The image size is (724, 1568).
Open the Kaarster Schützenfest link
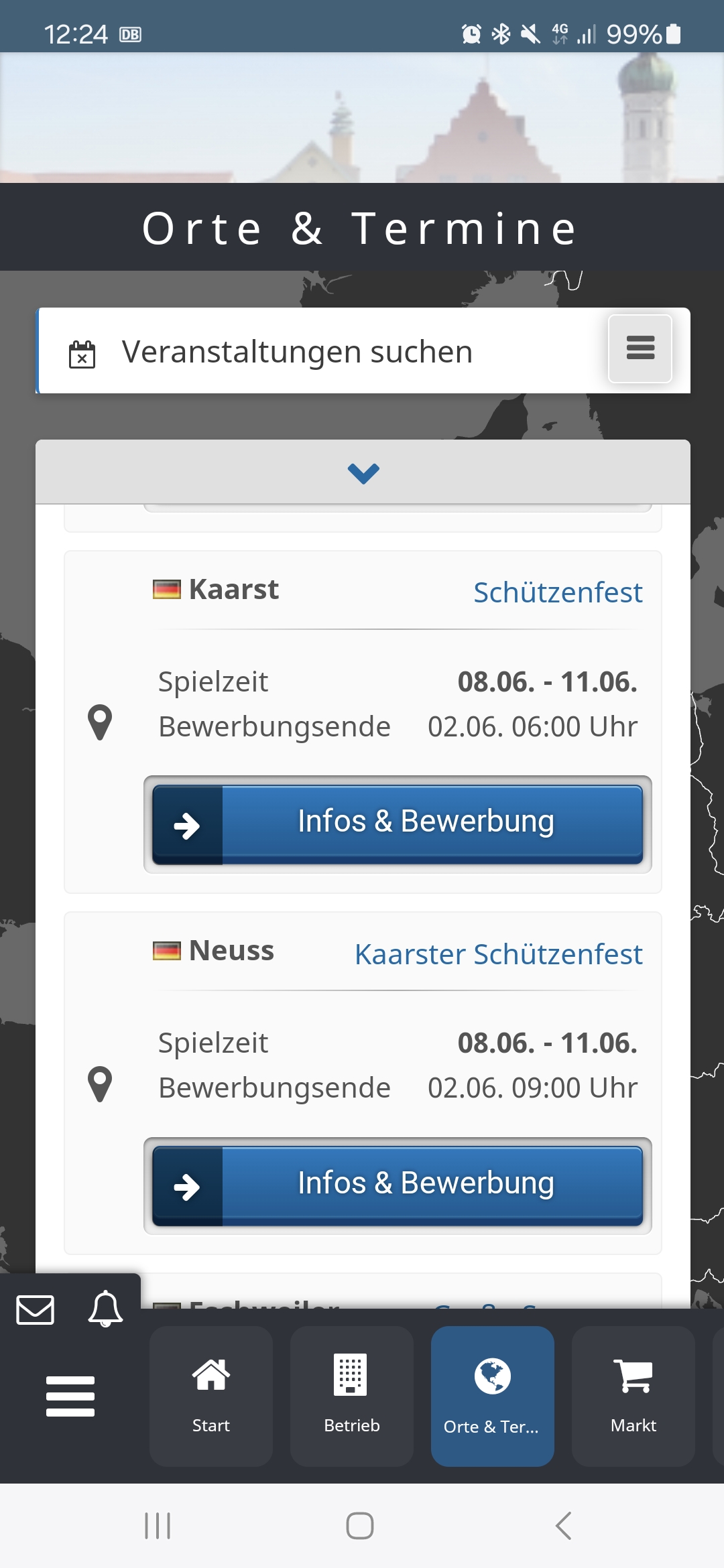click(498, 954)
